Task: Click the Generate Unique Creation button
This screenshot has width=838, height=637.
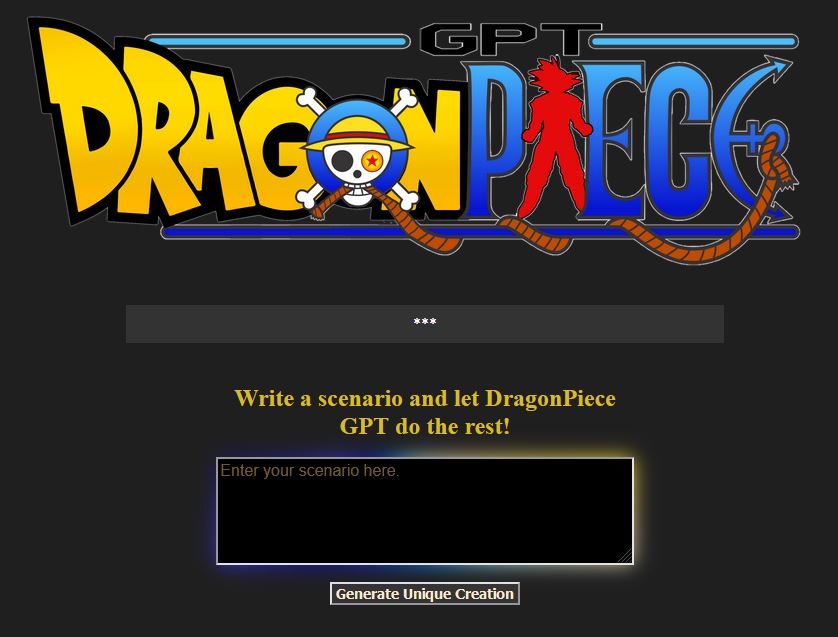Action: tap(425, 594)
